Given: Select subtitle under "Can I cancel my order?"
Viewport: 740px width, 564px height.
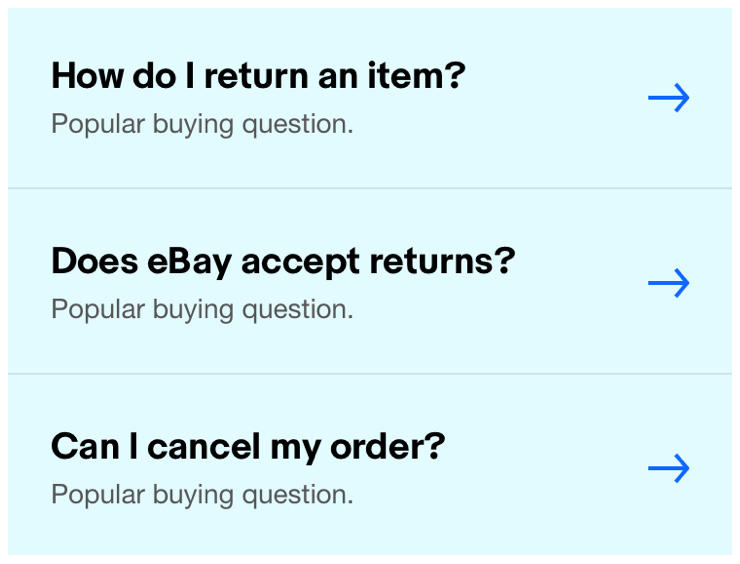Looking at the screenshot, I should 202,494.
